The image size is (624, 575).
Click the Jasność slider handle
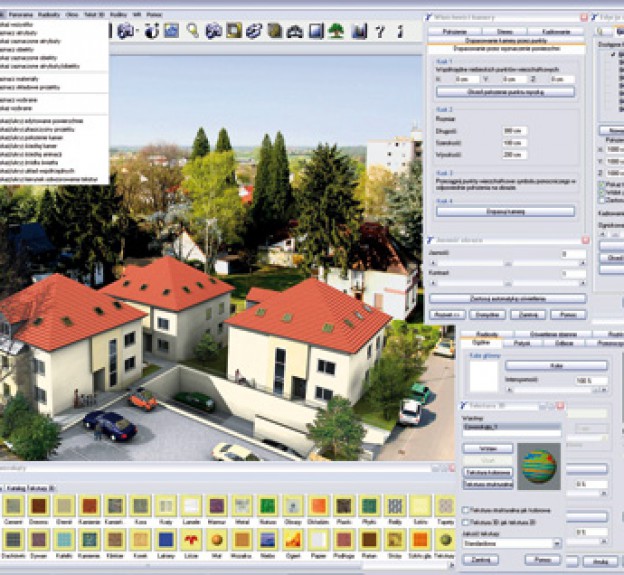click(x=508, y=263)
